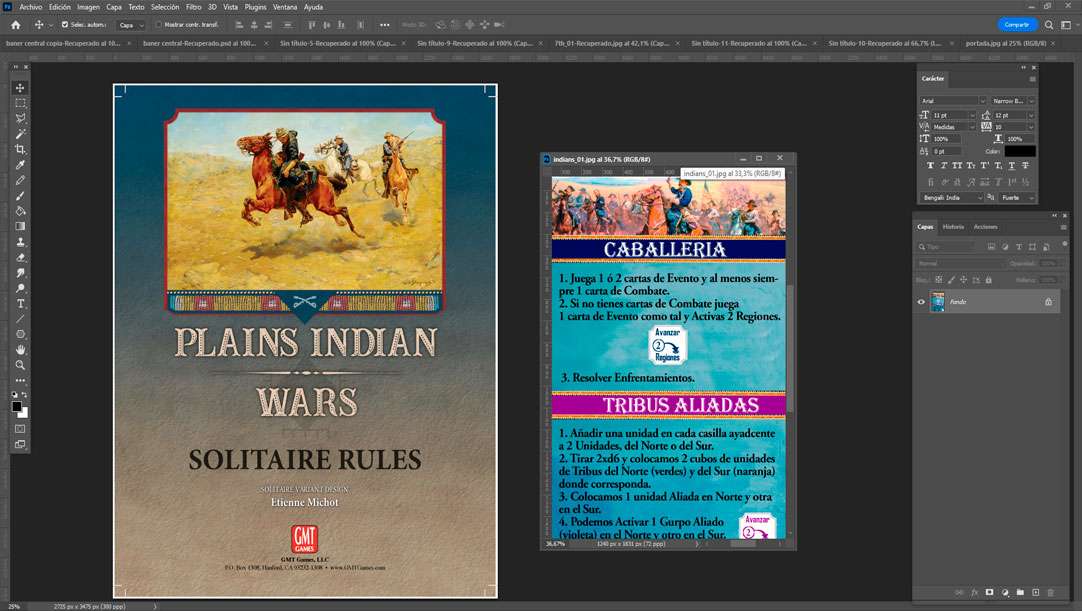
Task: Switch to the Historia tab
Action: (953, 226)
